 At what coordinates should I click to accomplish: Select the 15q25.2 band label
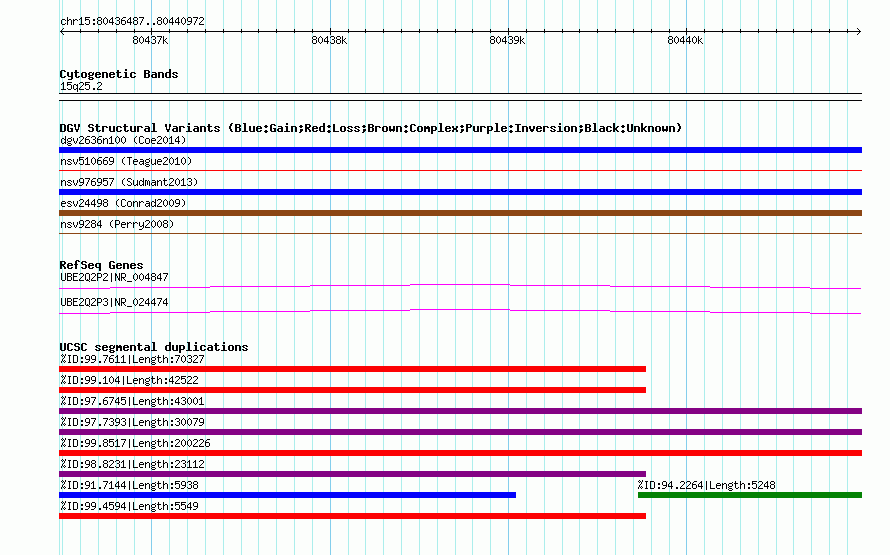81,86
